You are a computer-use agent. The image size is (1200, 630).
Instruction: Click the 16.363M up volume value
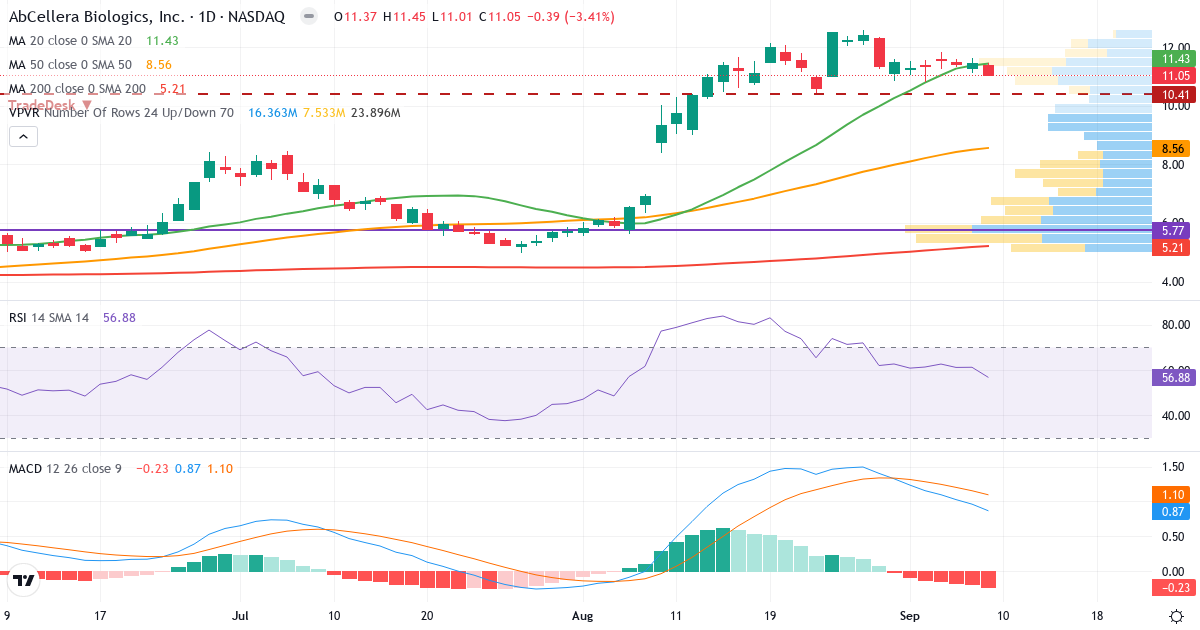271,113
